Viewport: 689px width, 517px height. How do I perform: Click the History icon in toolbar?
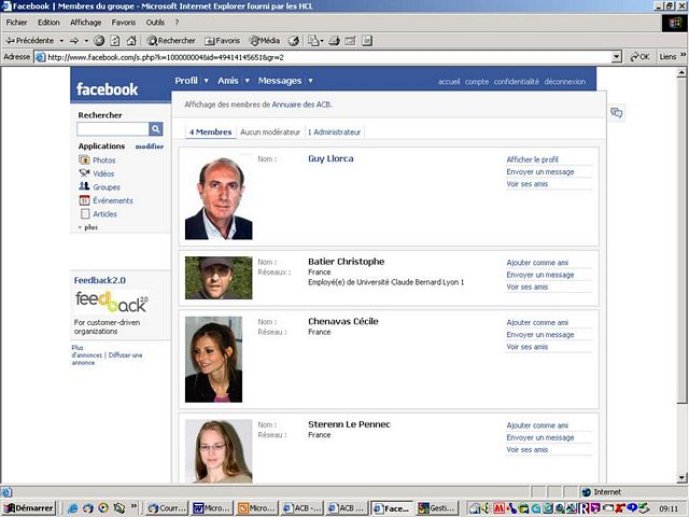point(294,41)
